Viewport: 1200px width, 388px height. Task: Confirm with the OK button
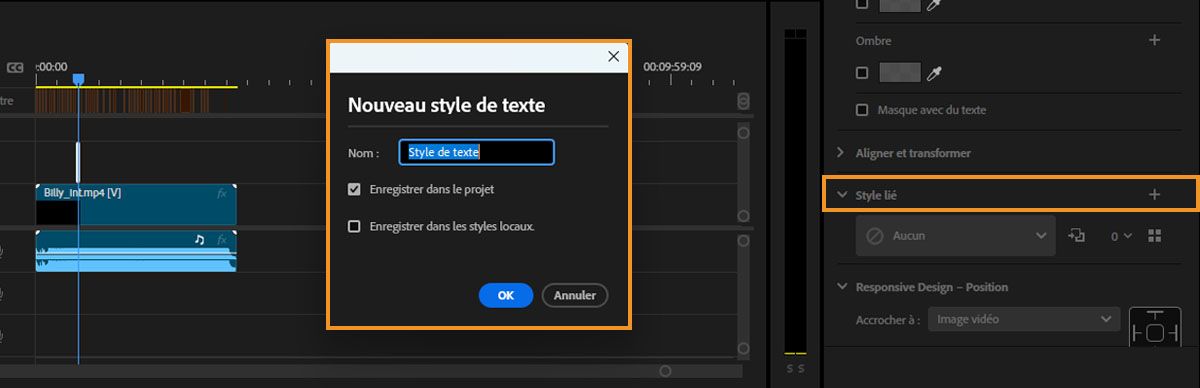pyautogui.click(x=506, y=295)
